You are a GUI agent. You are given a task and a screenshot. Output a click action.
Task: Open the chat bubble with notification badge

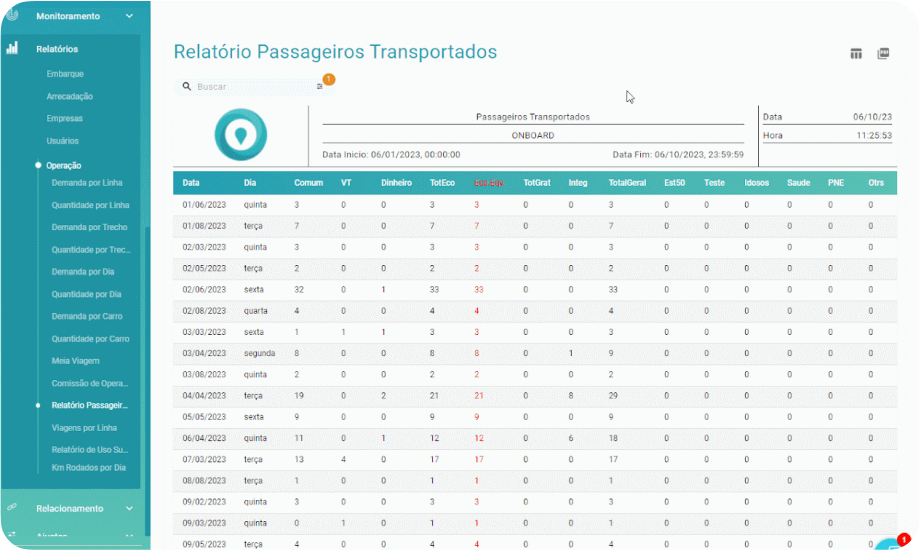click(892, 543)
